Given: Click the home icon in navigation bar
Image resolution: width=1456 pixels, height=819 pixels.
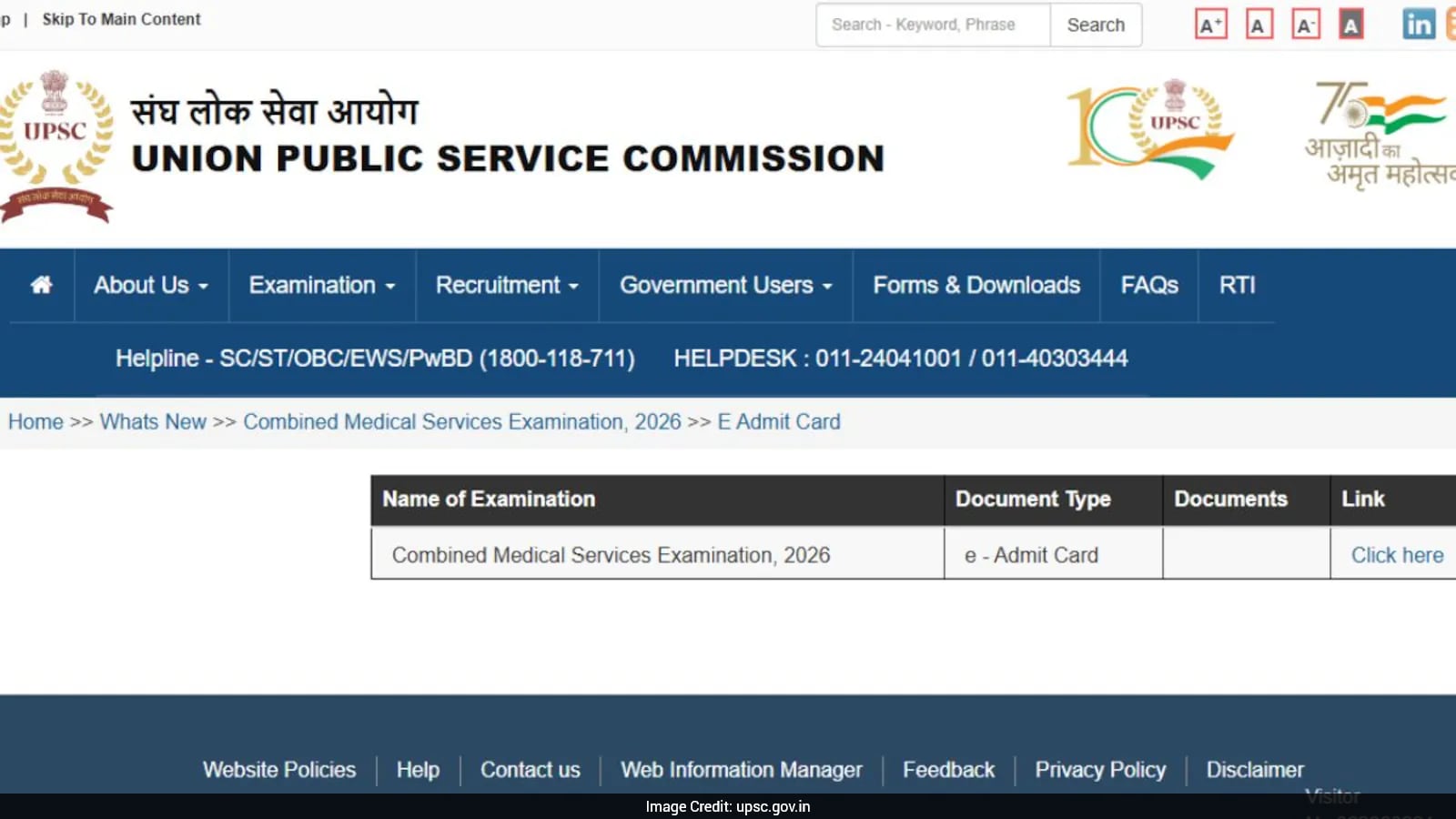Looking at the screenshot, I should (41, 285).
